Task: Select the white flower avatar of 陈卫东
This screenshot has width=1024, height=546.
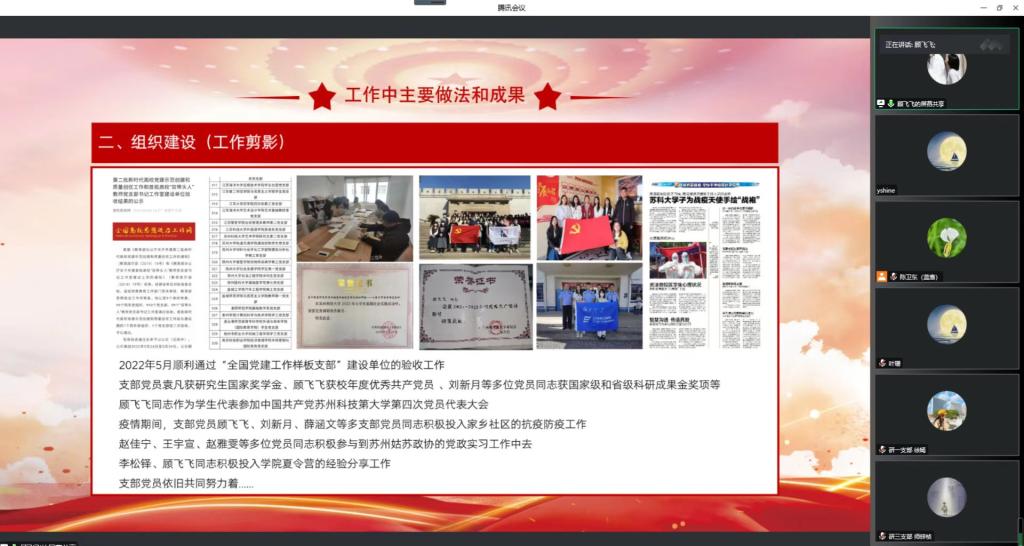Action: point(947,238)
